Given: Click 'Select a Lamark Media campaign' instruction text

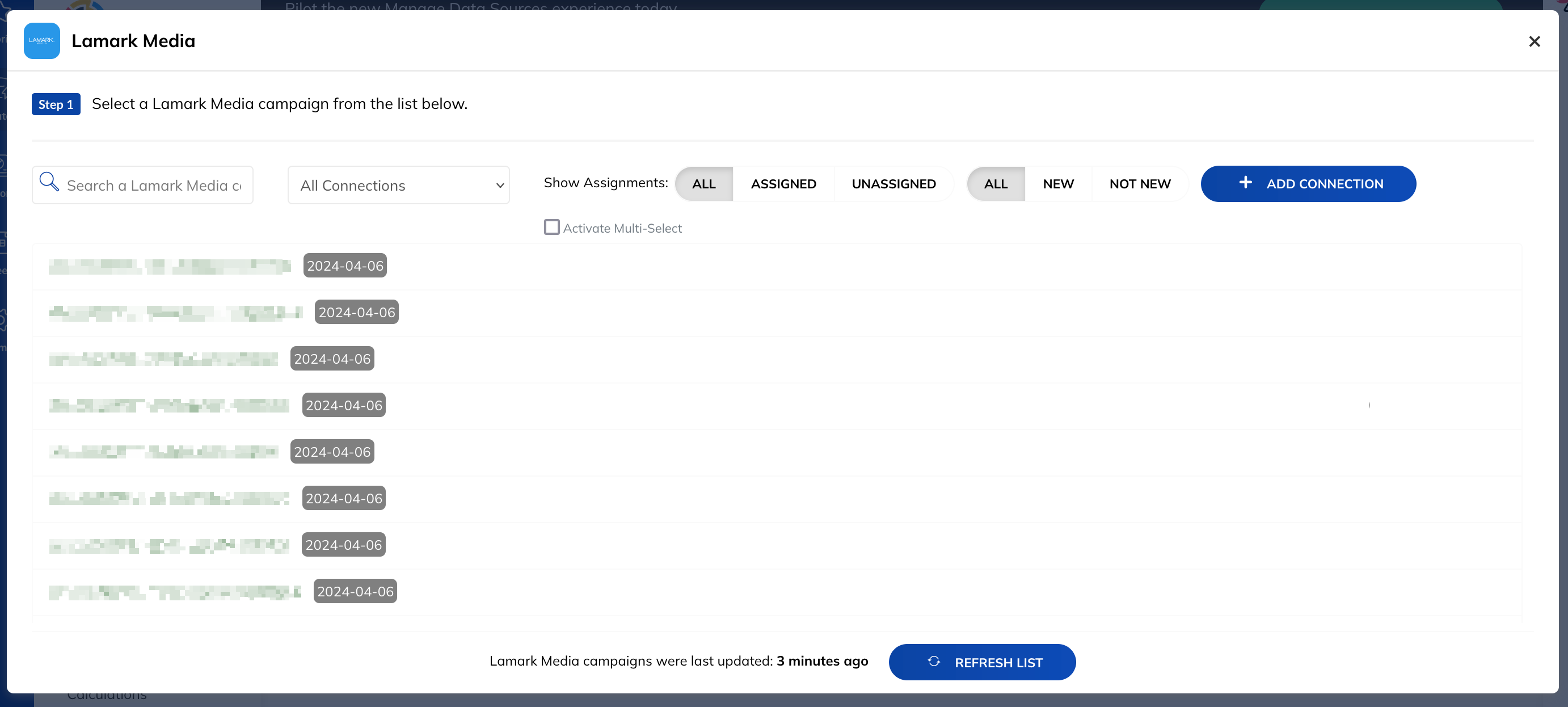Looking at the screenshot, I should (x=279, y=104).
